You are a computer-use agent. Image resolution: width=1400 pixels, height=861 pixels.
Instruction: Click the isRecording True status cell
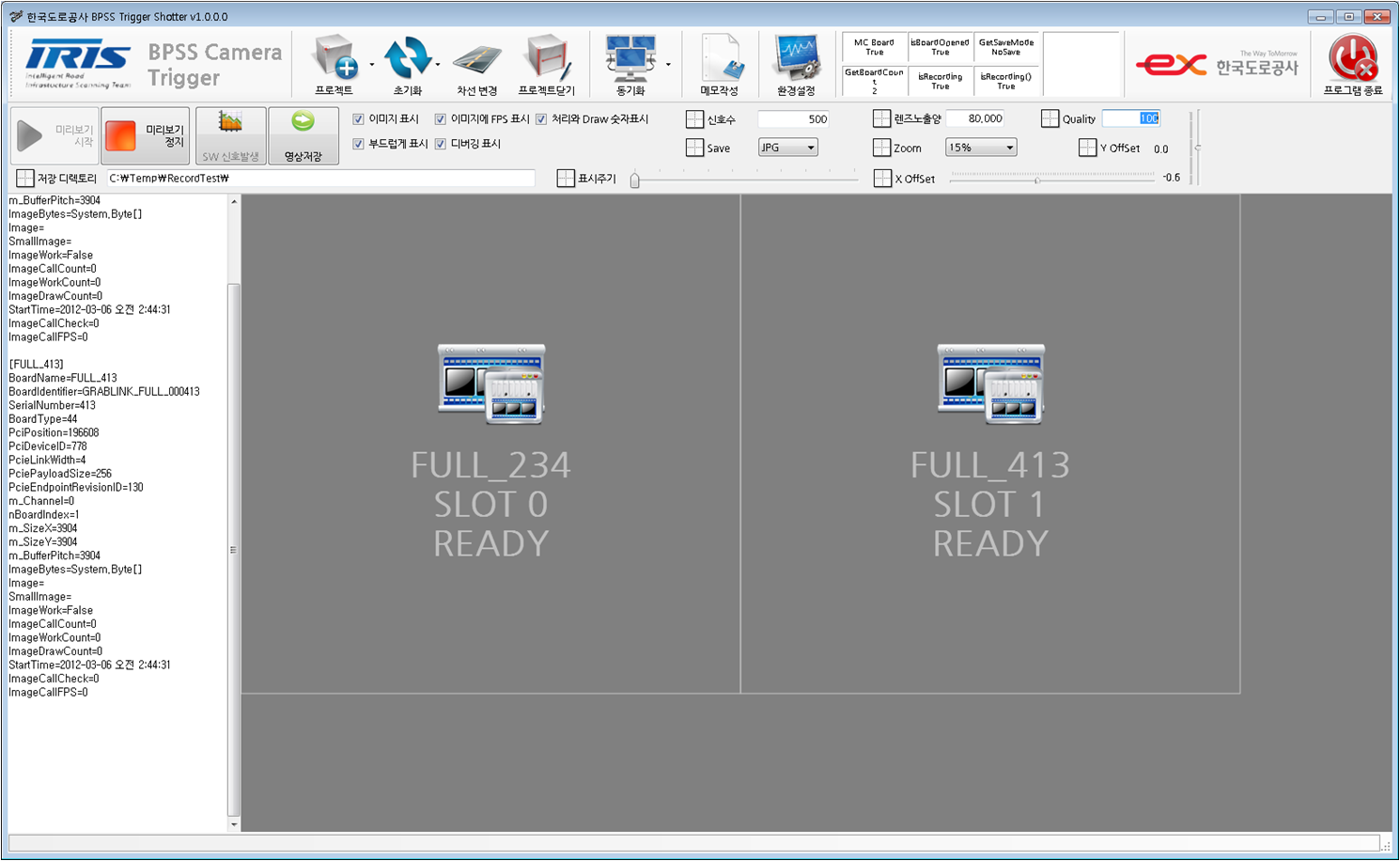941,80
